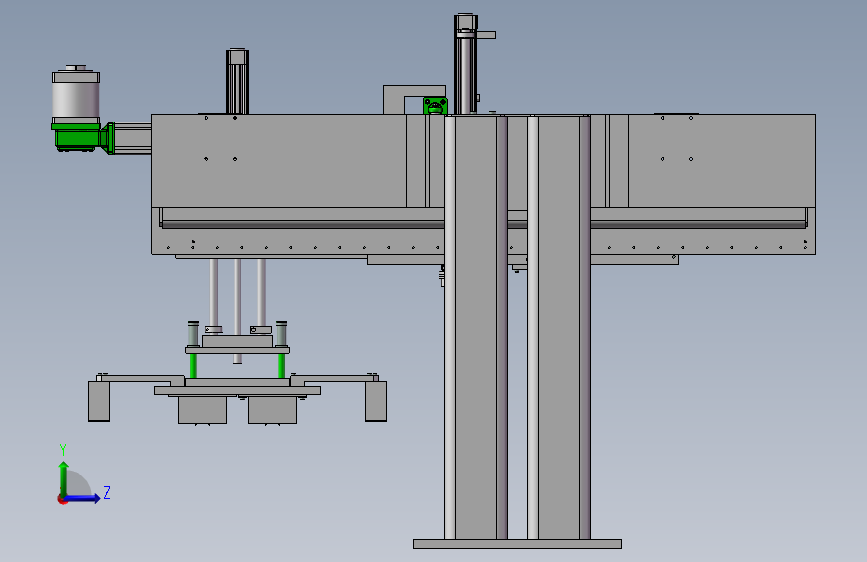
Task: Click the red X axis ball at the triad origin
Action: click(62, 499)
